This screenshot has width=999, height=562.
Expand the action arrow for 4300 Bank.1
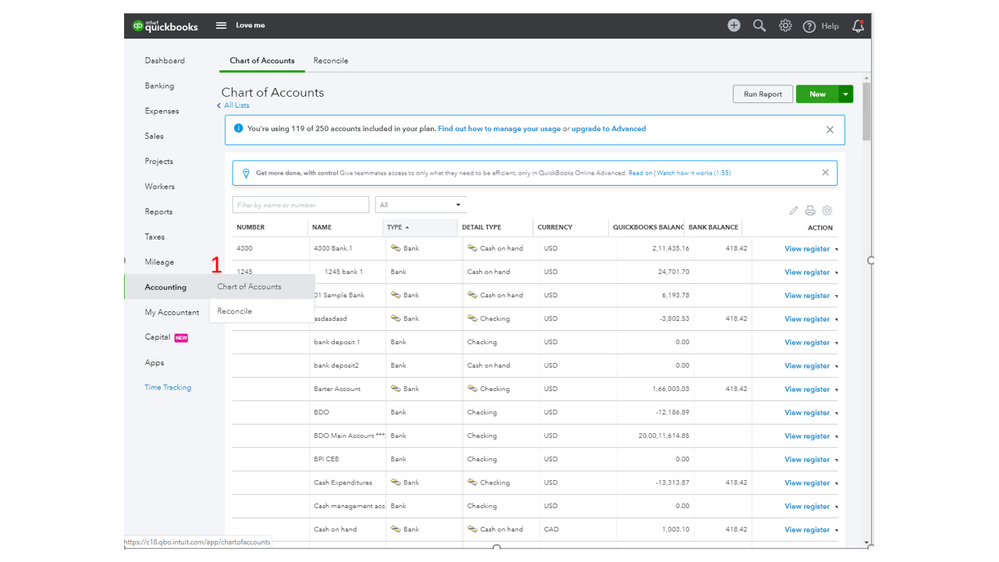[x=837, y=249]
